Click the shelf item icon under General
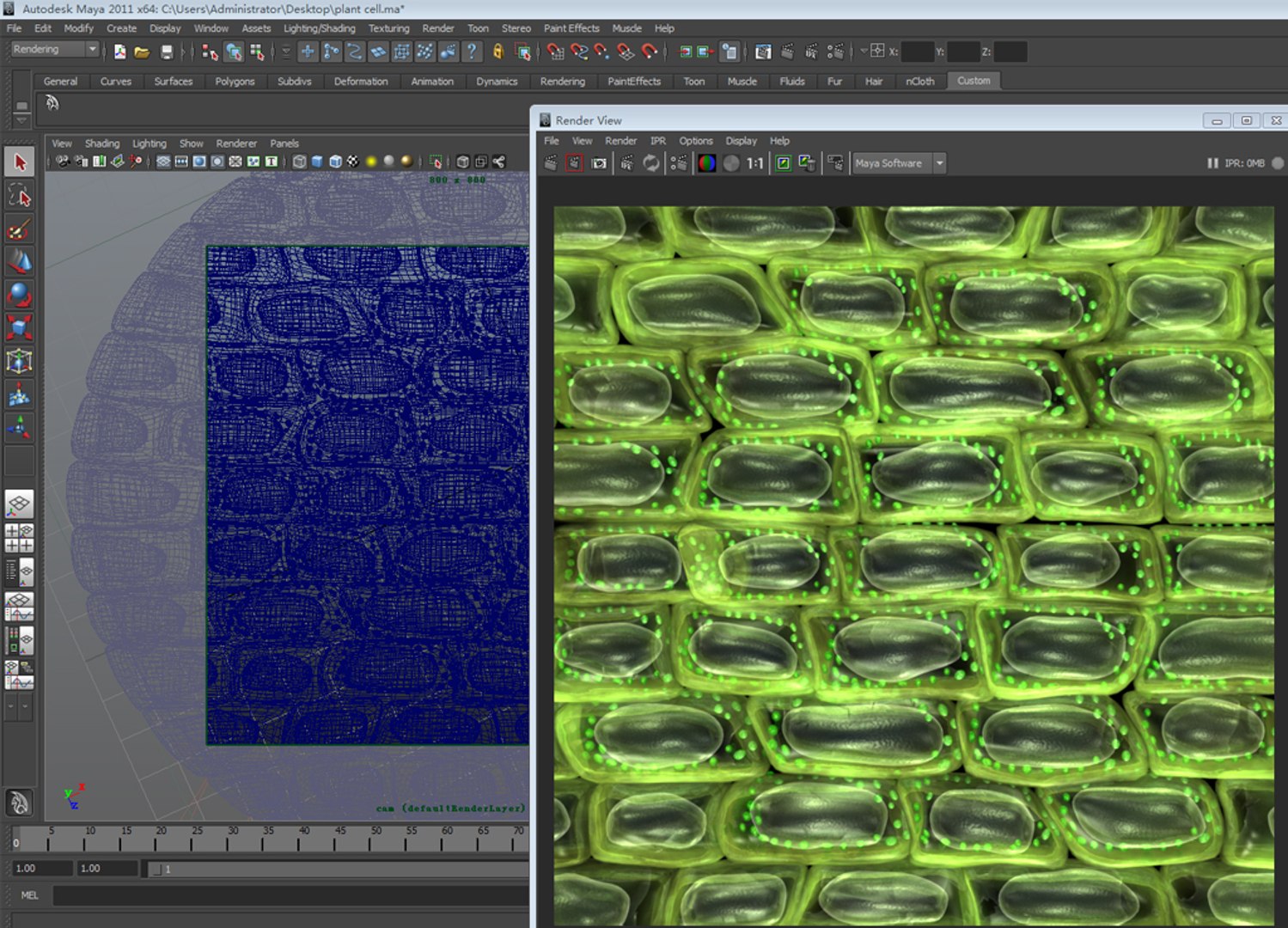Image resolution: width=1288 pixels, height=928 pixels. click(x=52, y=103)
